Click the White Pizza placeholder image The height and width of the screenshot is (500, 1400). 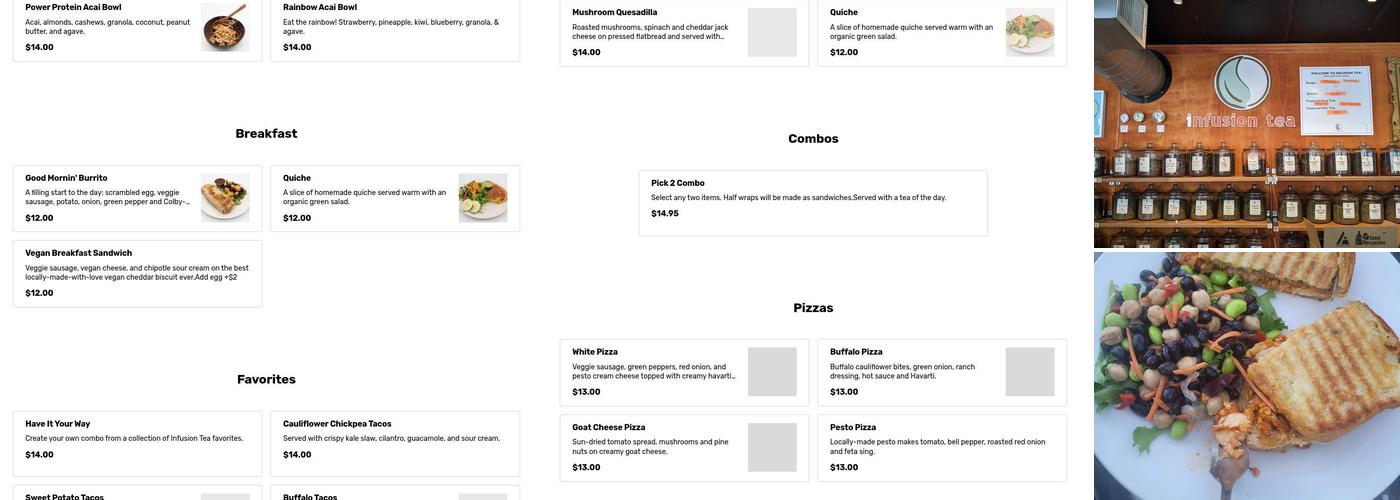point(772,372)
